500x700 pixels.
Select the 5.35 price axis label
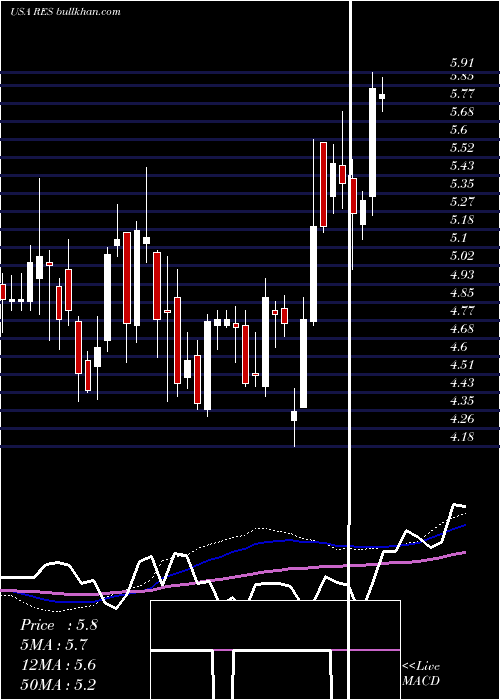pos(462,184)
